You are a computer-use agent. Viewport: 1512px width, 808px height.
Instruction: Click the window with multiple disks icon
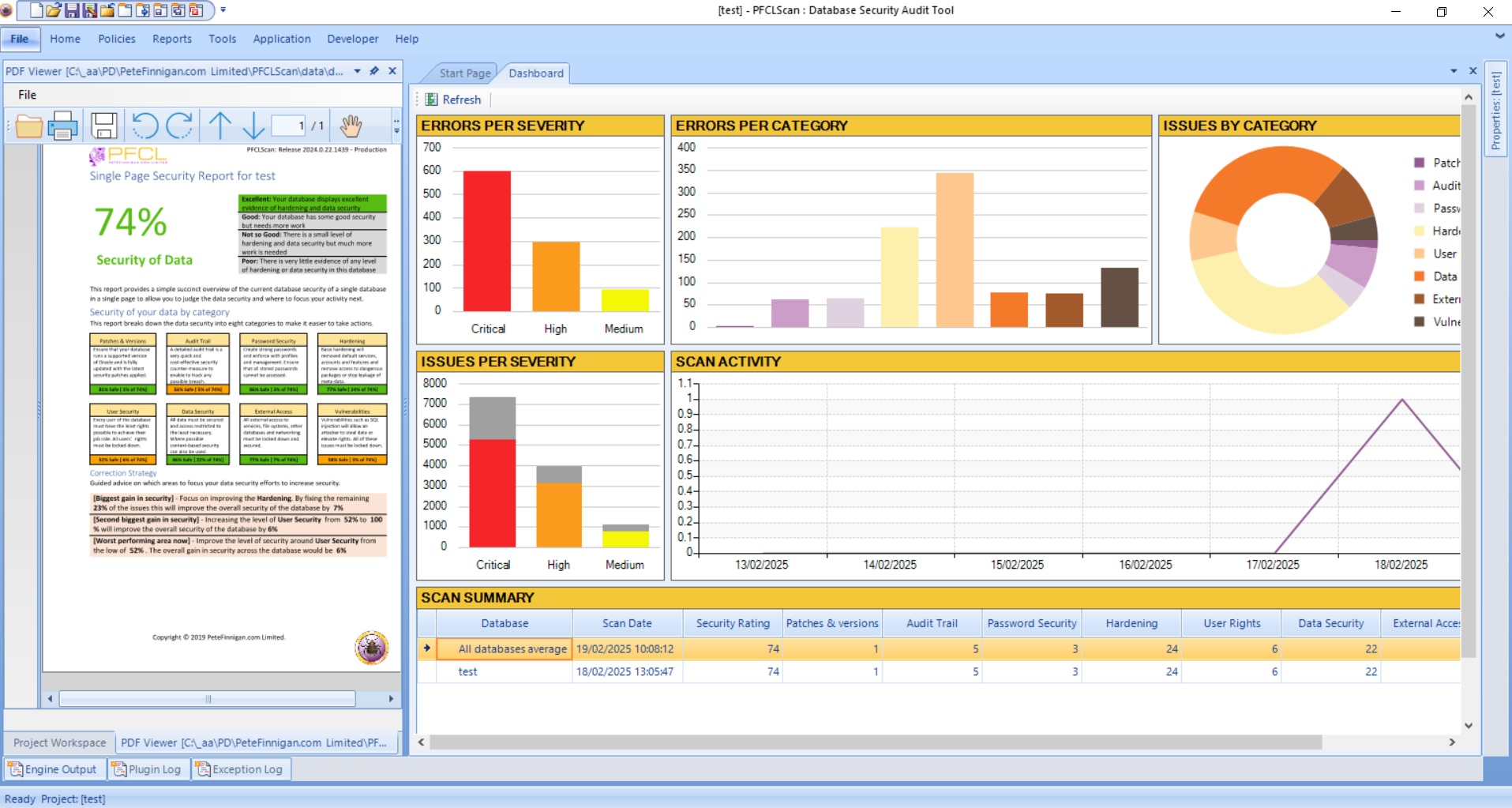coord(177,10)
